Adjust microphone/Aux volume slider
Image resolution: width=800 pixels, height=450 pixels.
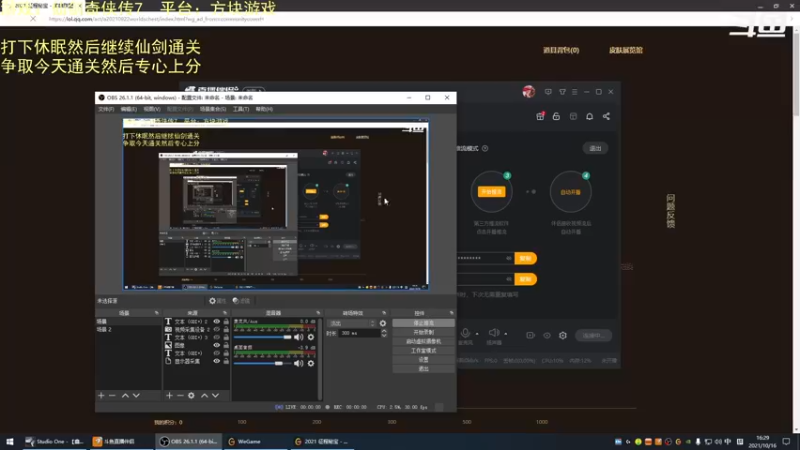pos(263,337)
